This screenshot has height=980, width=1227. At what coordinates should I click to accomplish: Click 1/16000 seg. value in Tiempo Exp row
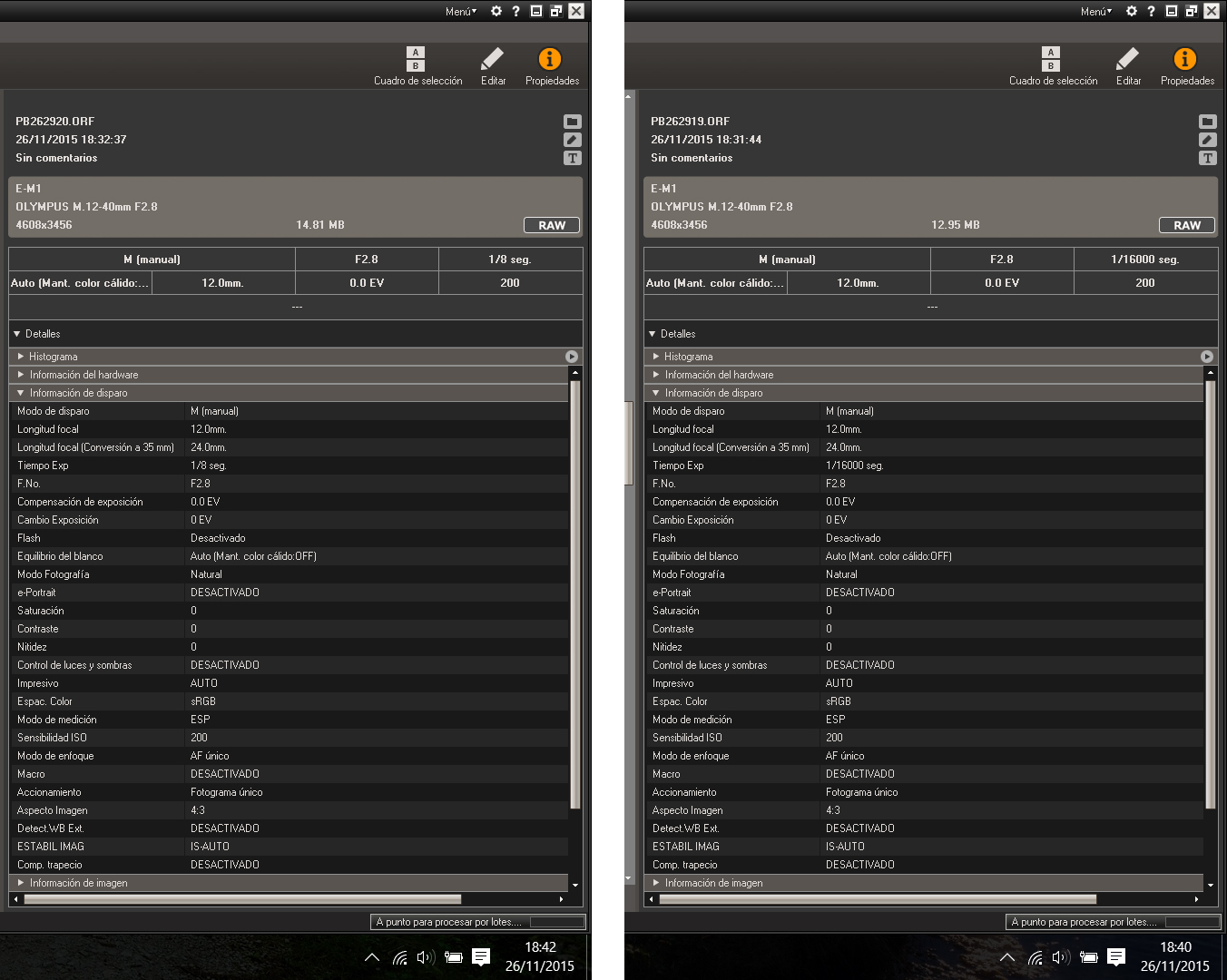(x=855, y=465)
